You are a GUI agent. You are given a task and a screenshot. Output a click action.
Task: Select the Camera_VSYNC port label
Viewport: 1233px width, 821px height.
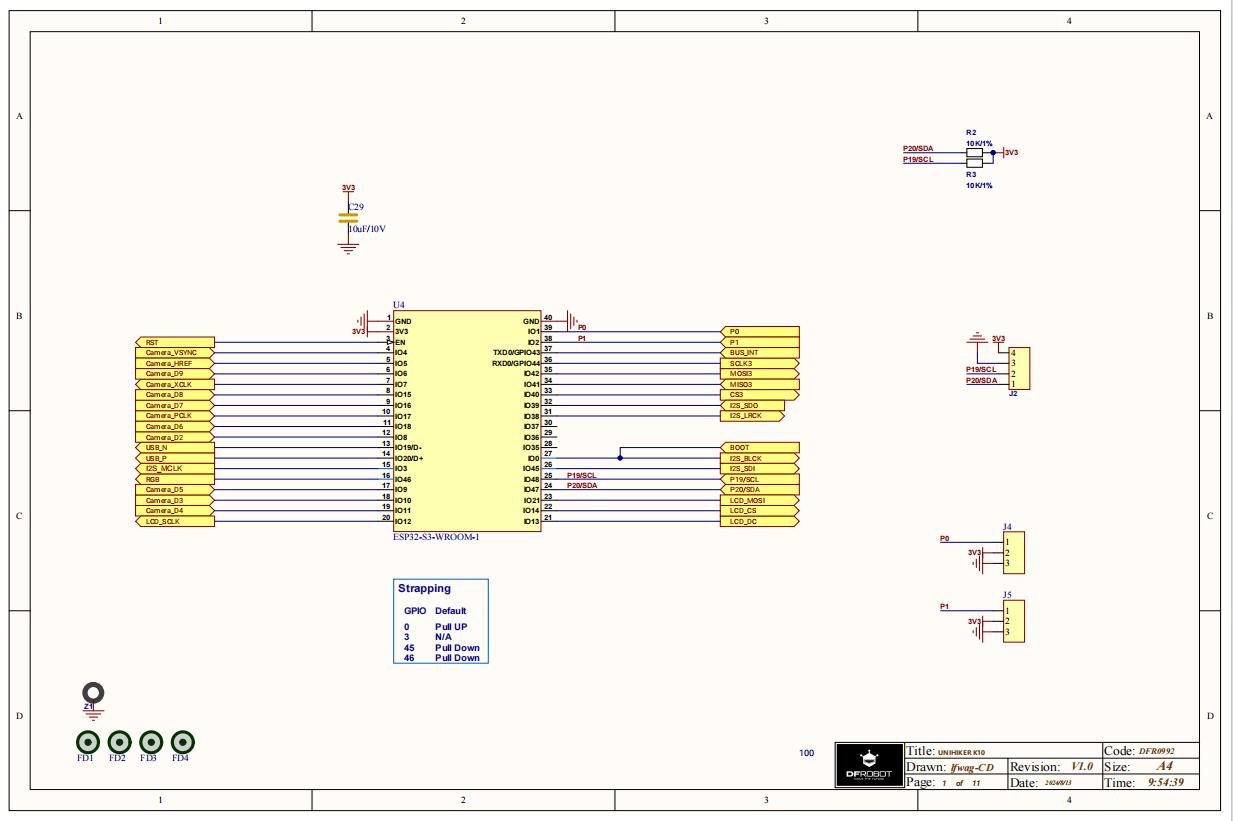tap(174, 353)
